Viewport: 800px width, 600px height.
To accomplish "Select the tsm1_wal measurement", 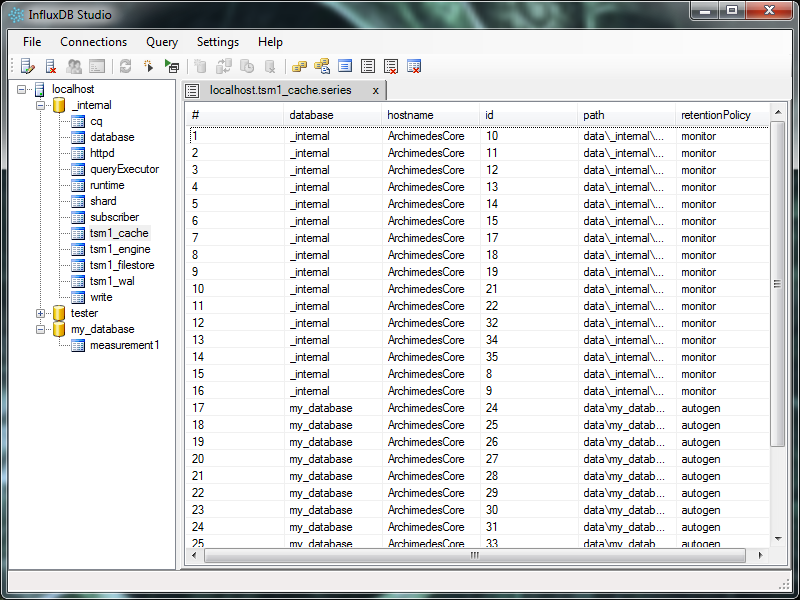I will coord(112,281).
